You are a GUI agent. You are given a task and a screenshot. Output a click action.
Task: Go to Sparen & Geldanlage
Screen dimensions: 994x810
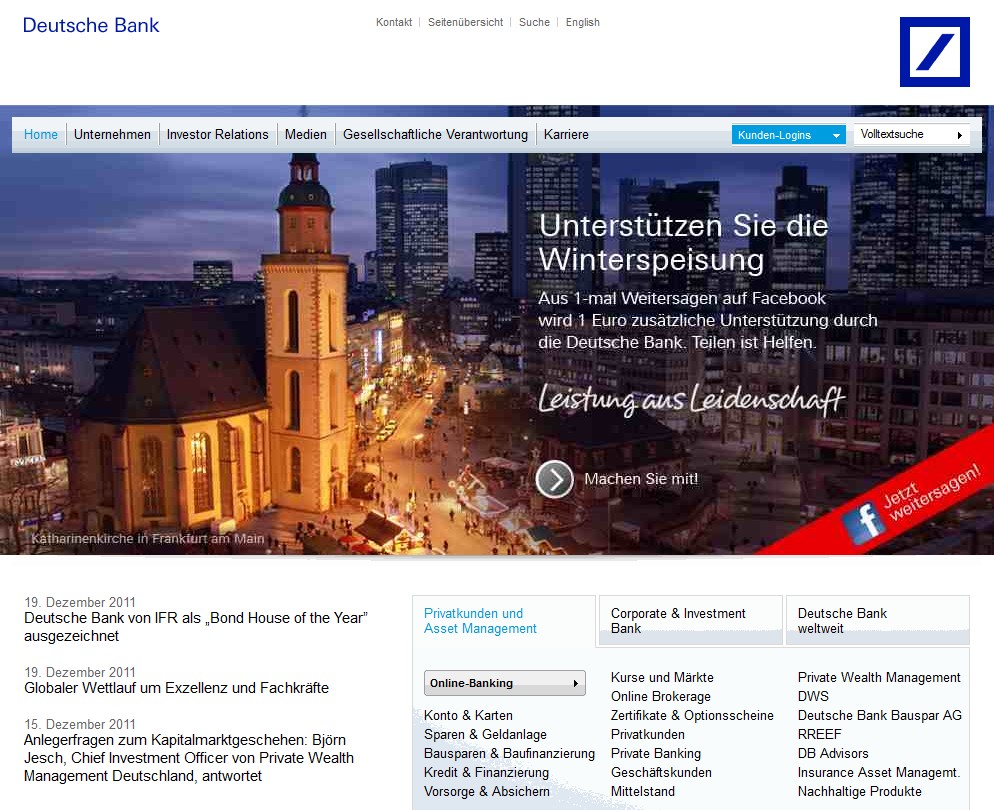click(485, 735)
